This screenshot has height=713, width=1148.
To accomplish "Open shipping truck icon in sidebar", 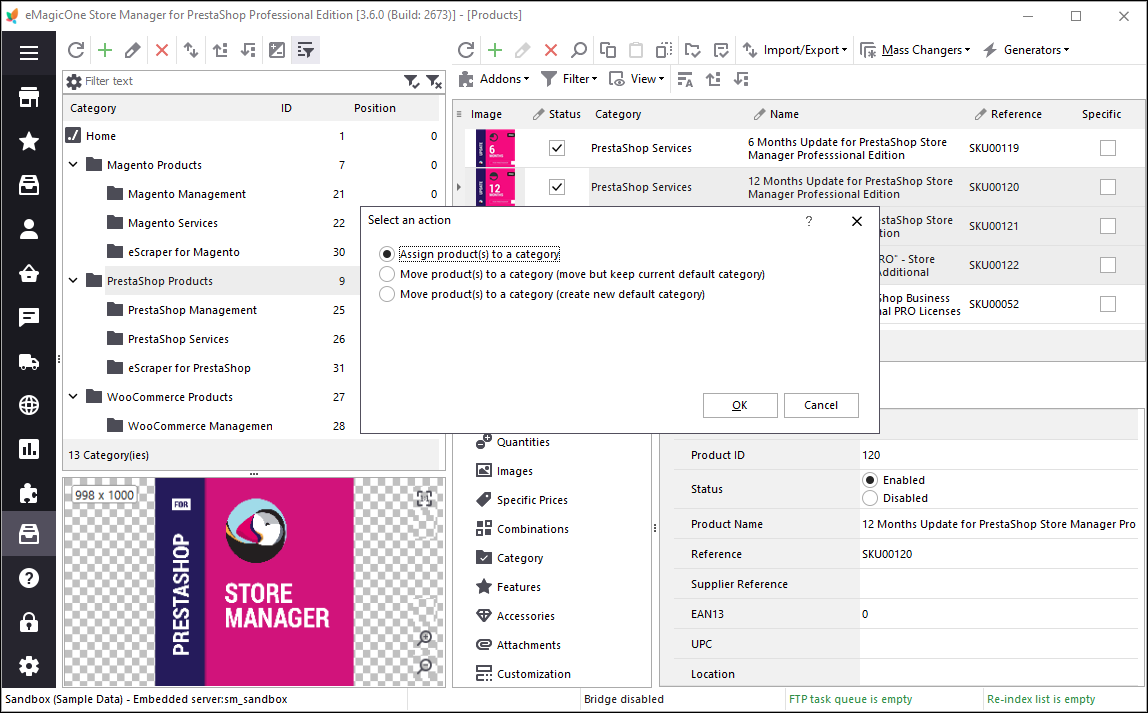I will tap(29, 361).
